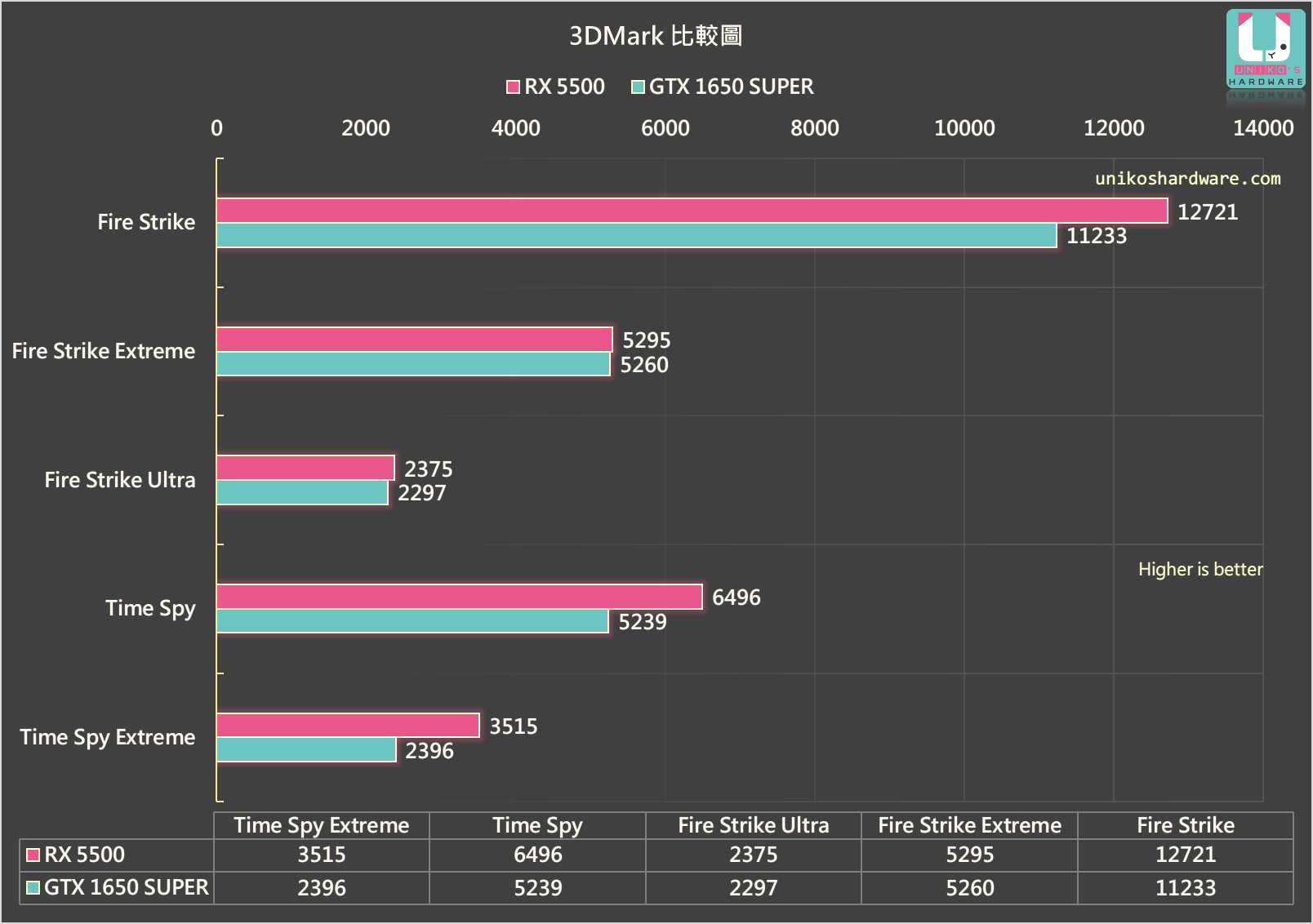Click the pink RX 5500 legend swatch above chart
1313x924 pixels.
click(513, 87)
